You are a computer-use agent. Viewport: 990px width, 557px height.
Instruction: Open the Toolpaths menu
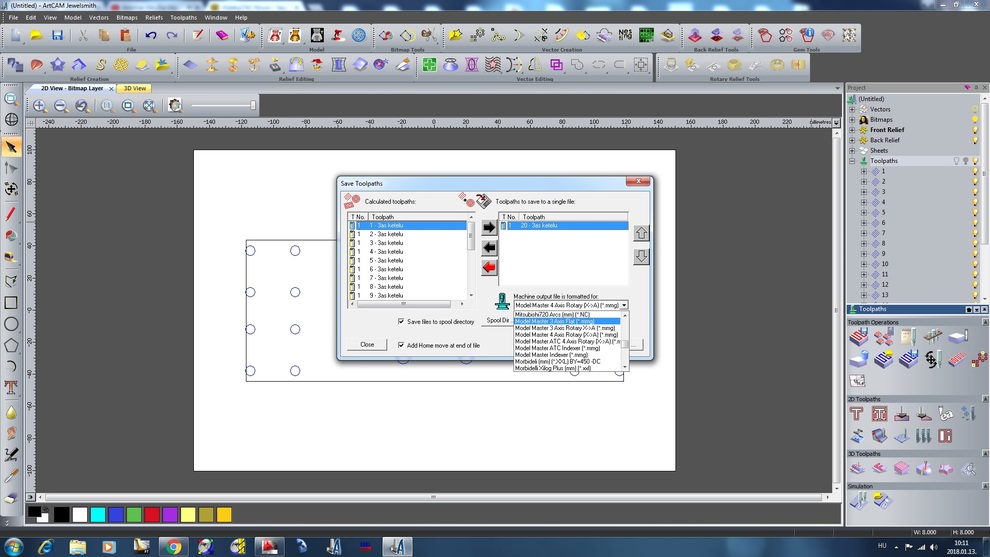(x=183, y=17)
